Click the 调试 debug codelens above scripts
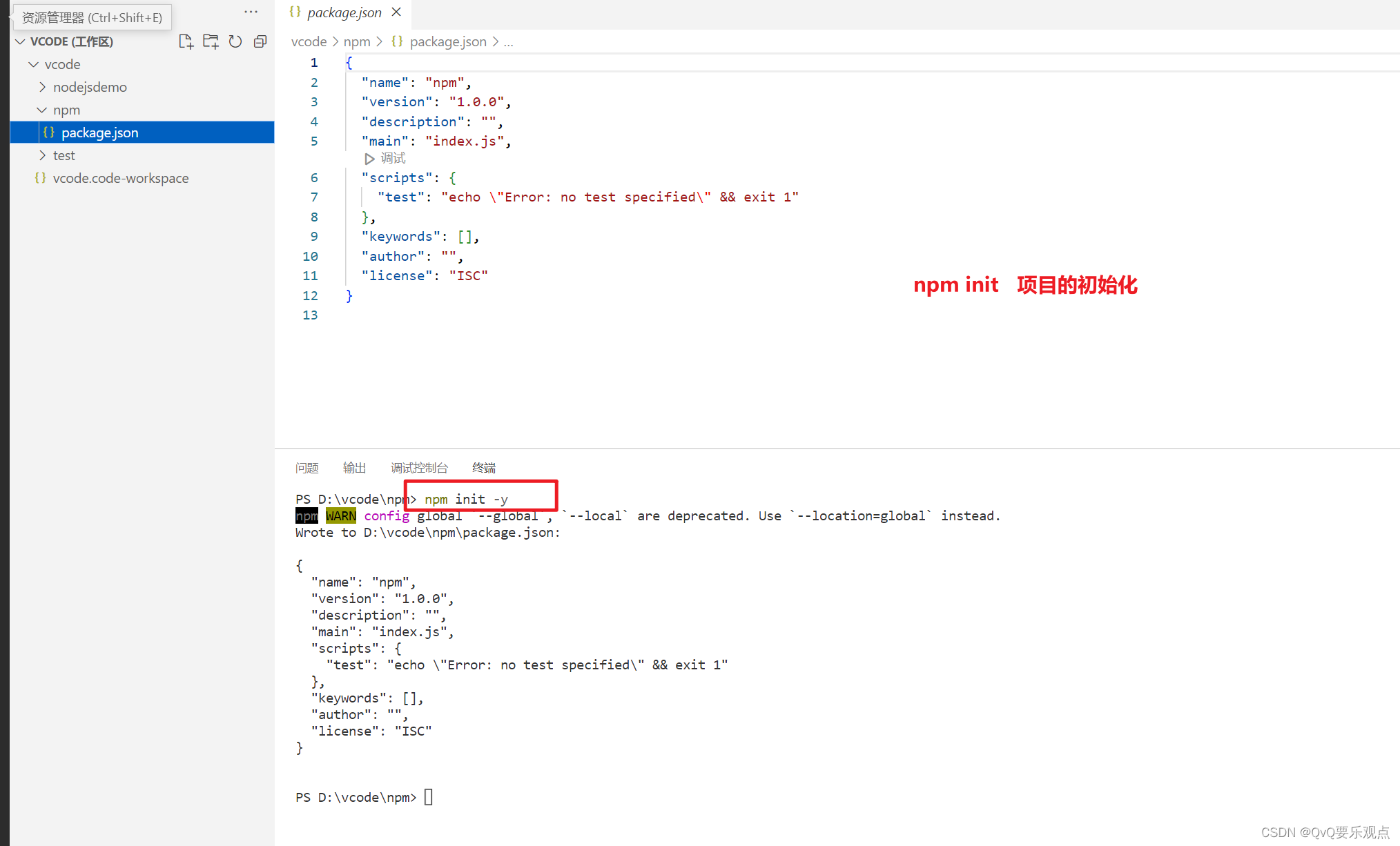 tap(385, 159)
